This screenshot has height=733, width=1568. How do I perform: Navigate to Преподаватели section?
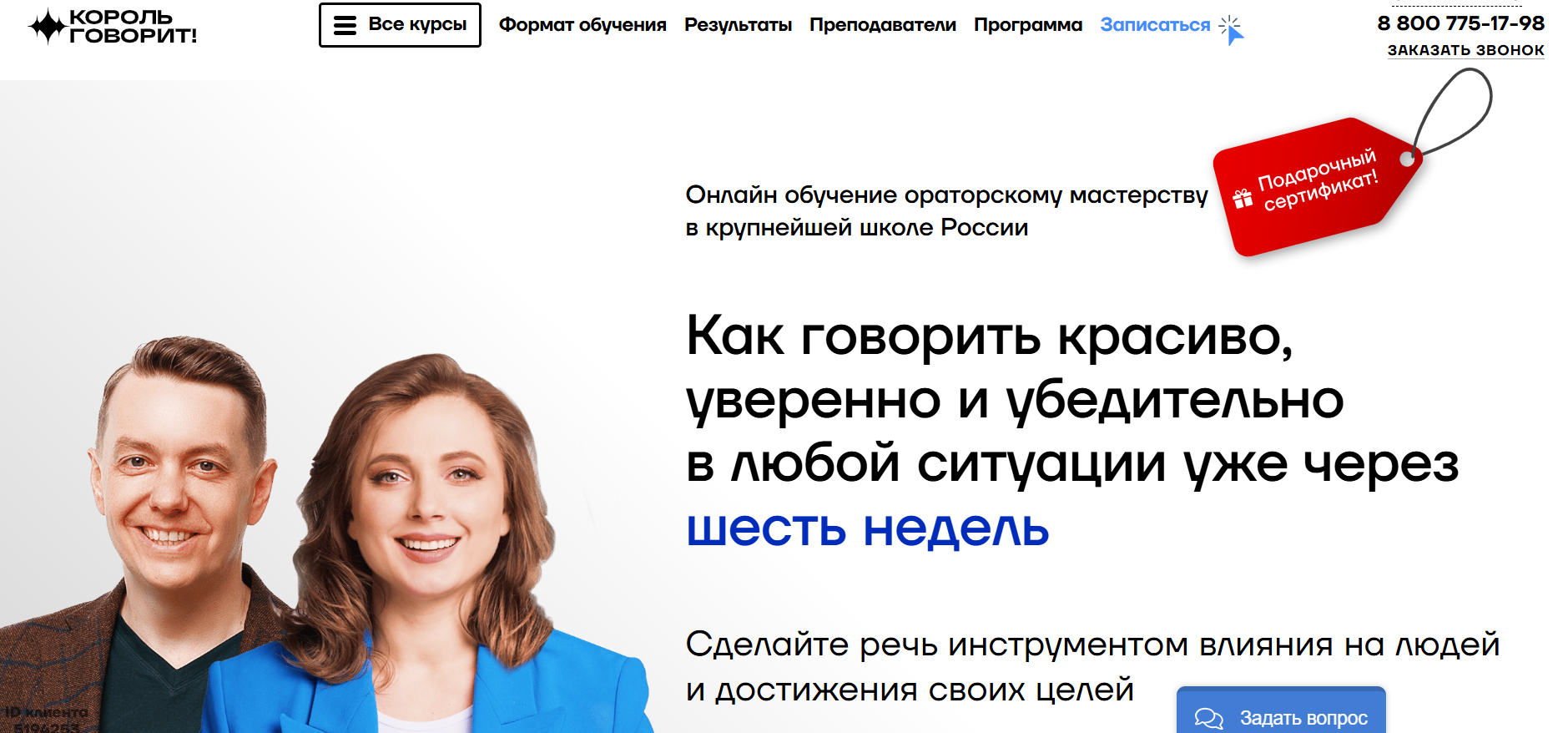click(882, 25)
